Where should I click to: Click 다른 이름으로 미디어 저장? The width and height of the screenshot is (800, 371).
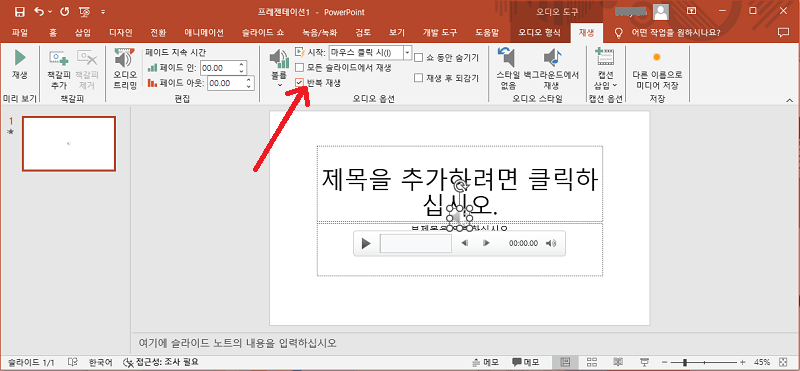coord(657,69)
